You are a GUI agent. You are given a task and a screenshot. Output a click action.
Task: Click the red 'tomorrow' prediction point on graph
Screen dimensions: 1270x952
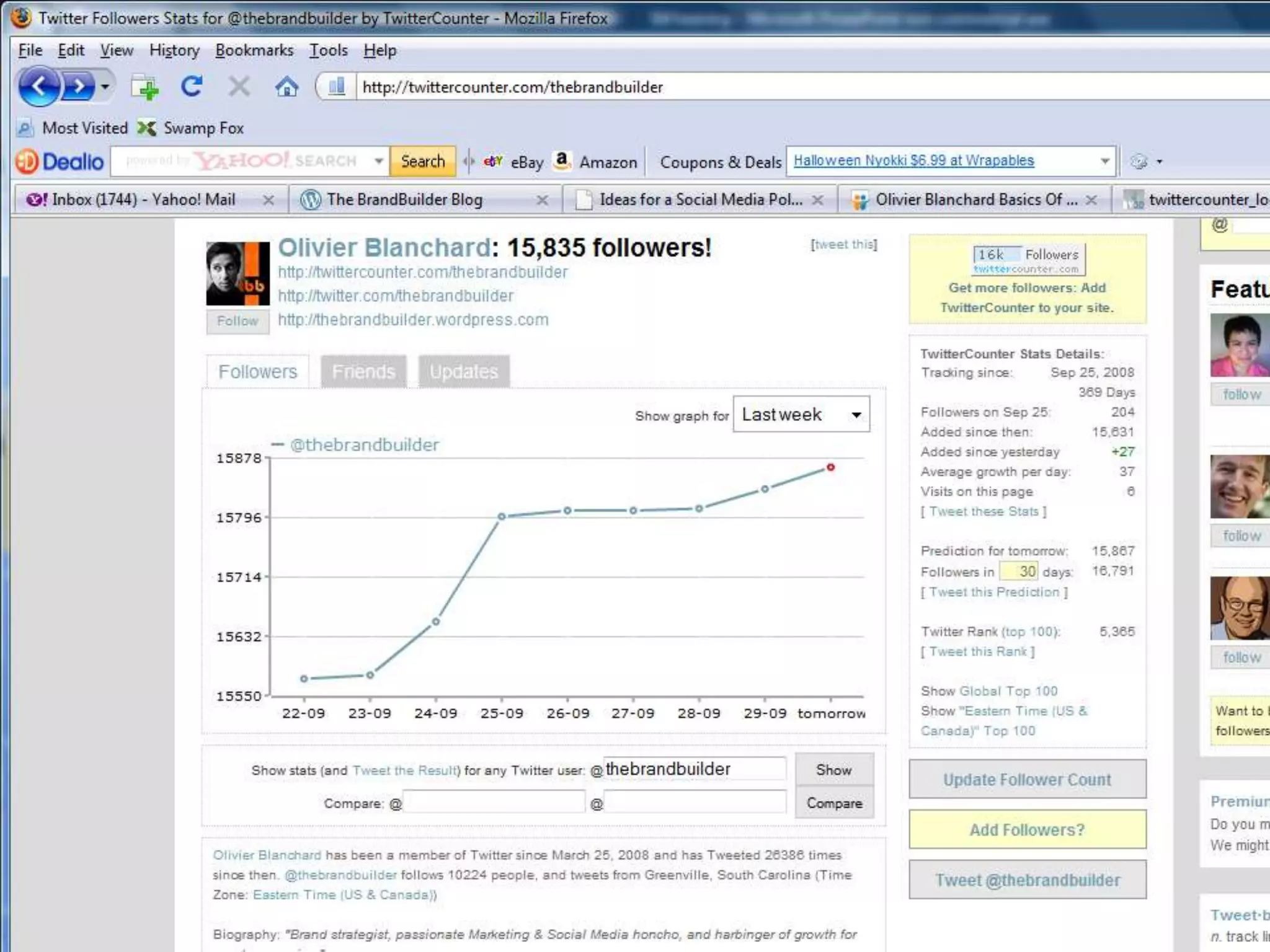coord(830,467)
